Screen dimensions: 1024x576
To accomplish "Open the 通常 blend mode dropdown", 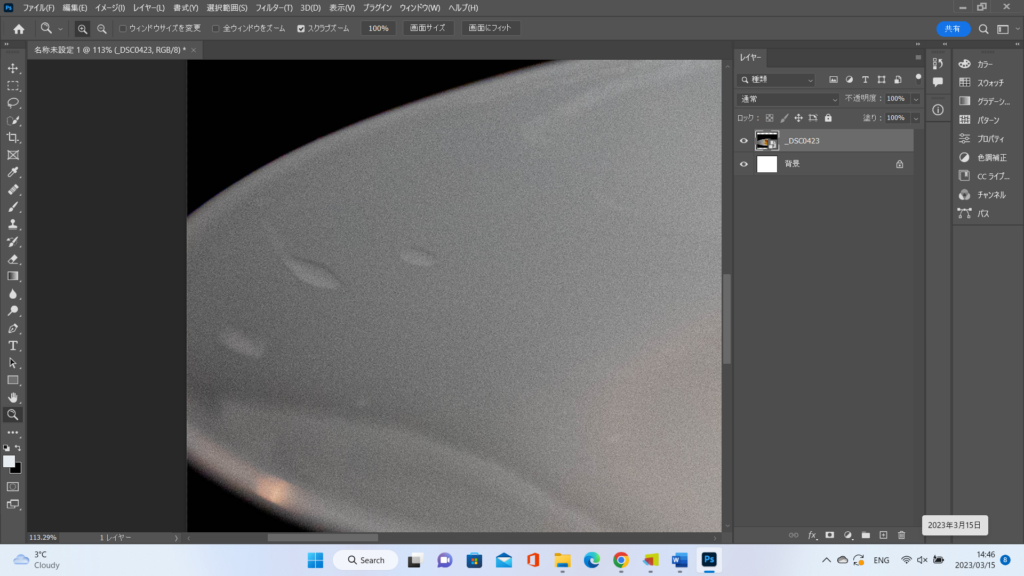I will [x=788, y=99].
